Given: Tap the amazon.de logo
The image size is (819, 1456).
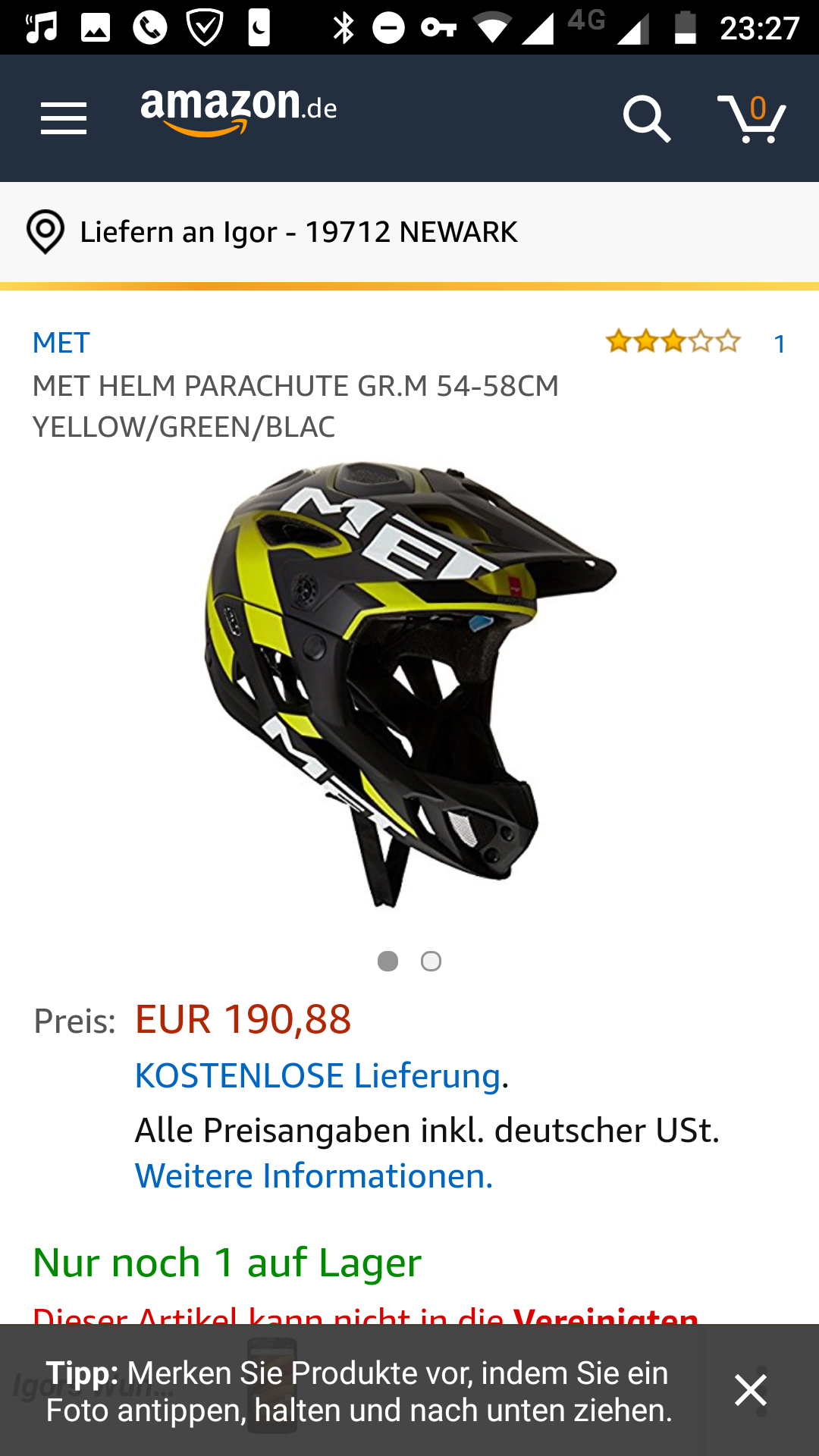Looking at the screenshot, I should tap(239, 112).
